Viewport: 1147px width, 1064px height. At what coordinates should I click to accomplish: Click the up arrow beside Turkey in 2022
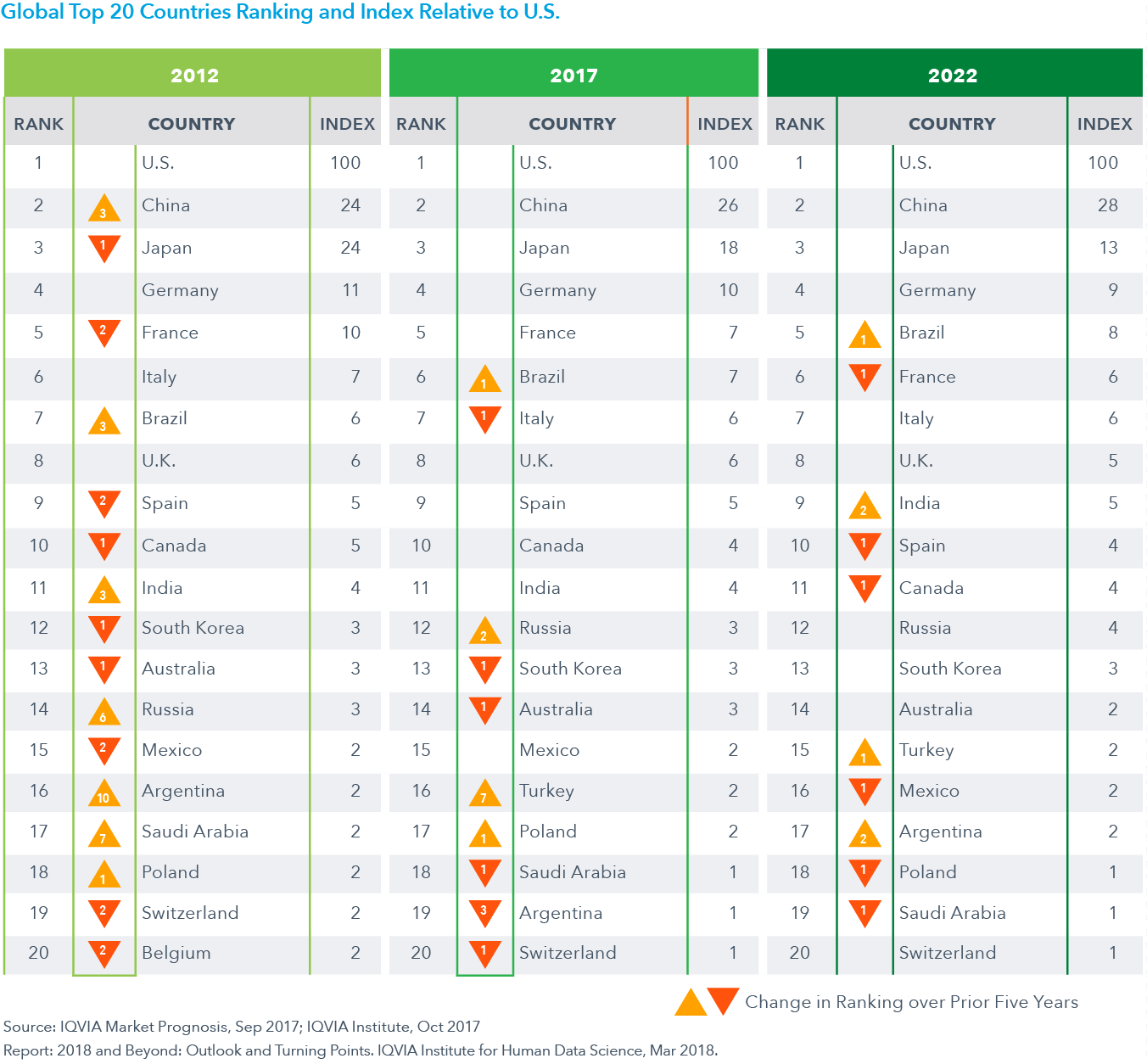[864, 753]
